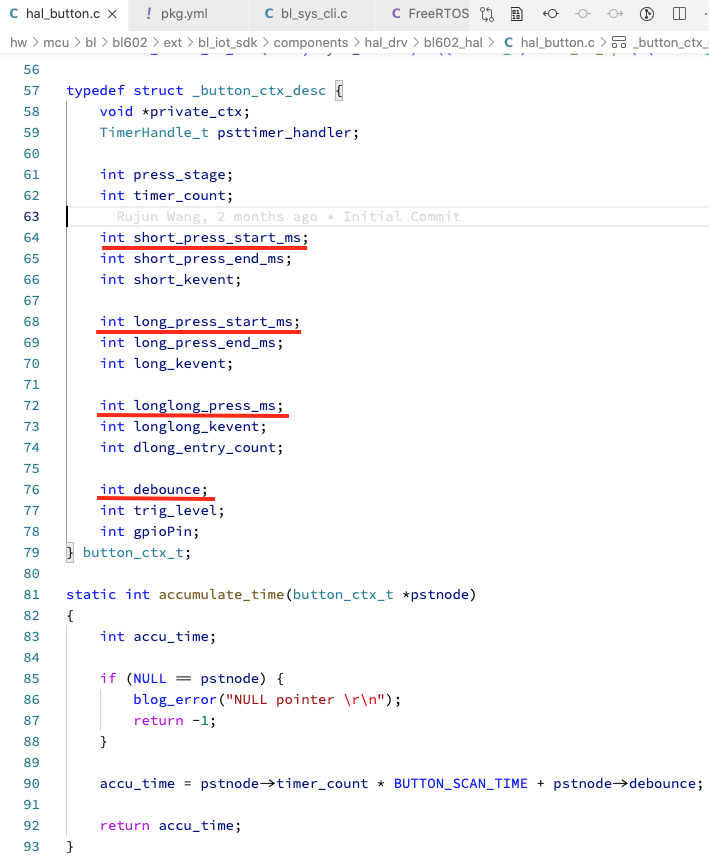Click BUTTON_SCAN_TIME macro on line 90
The height and width of the screenshot is (862, 709).
click(x=460, y=783)
